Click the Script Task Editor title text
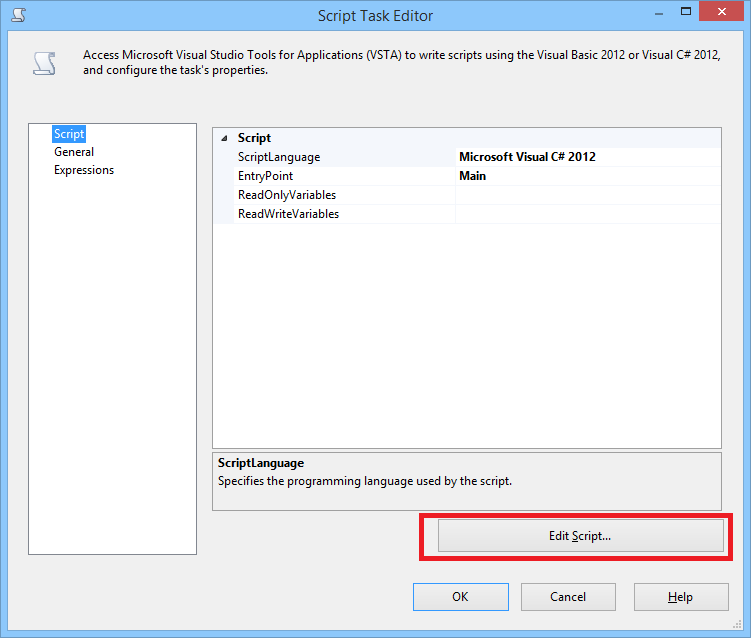Image resolution: width=751 pixels, height=638 pixels. click(x=376, y=16)
